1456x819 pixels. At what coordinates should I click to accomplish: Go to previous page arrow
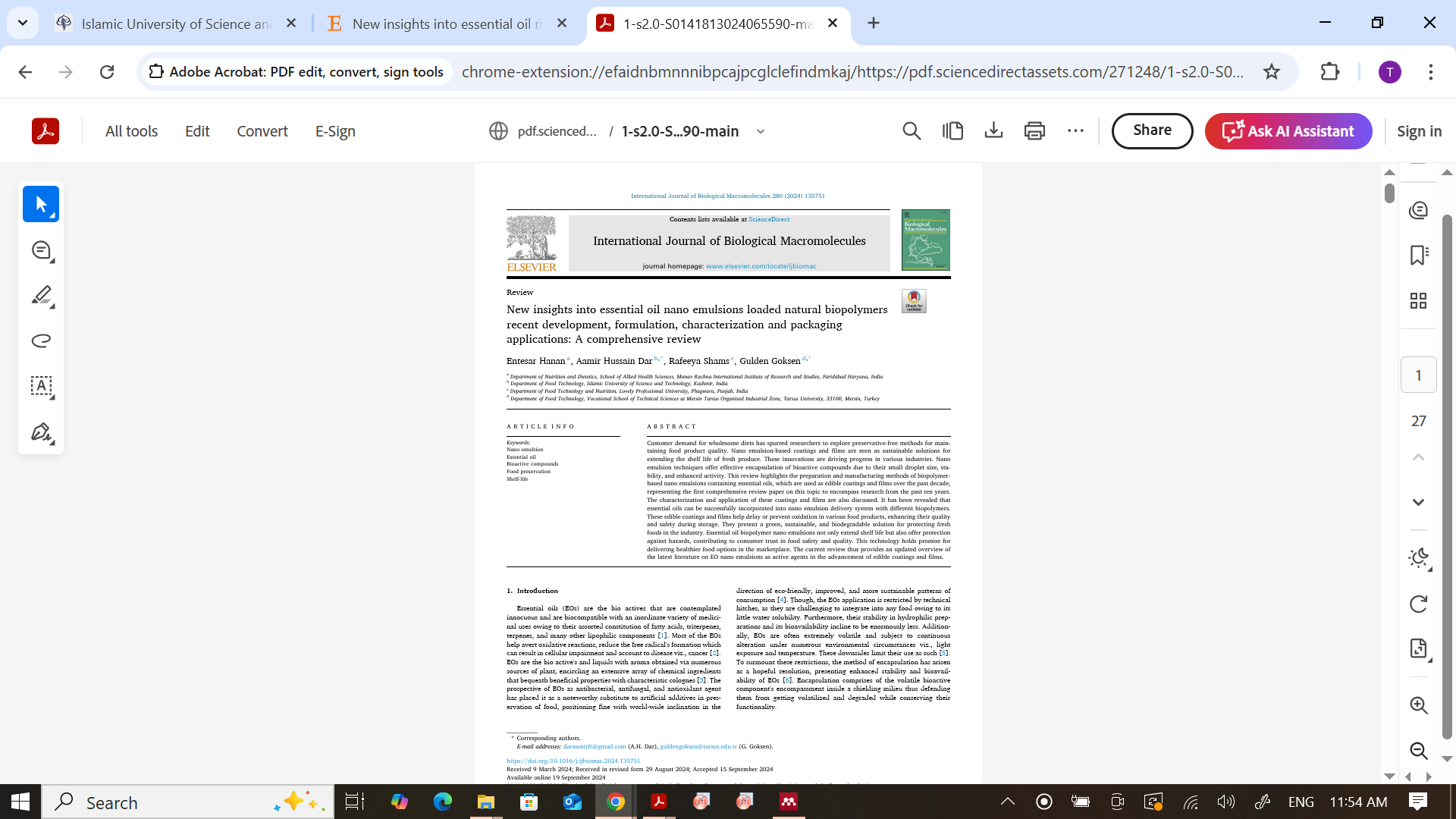[1418, 457]
